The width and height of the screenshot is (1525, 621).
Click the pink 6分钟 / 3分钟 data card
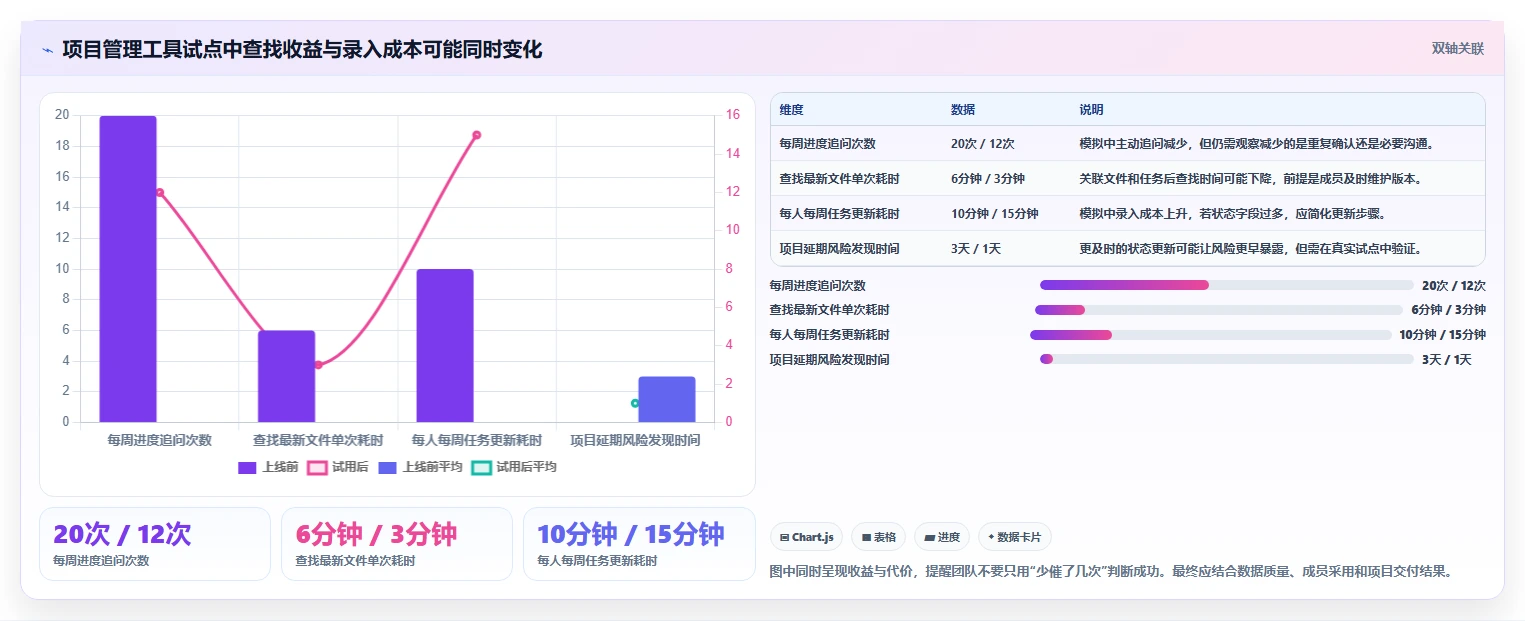point(397,544)
